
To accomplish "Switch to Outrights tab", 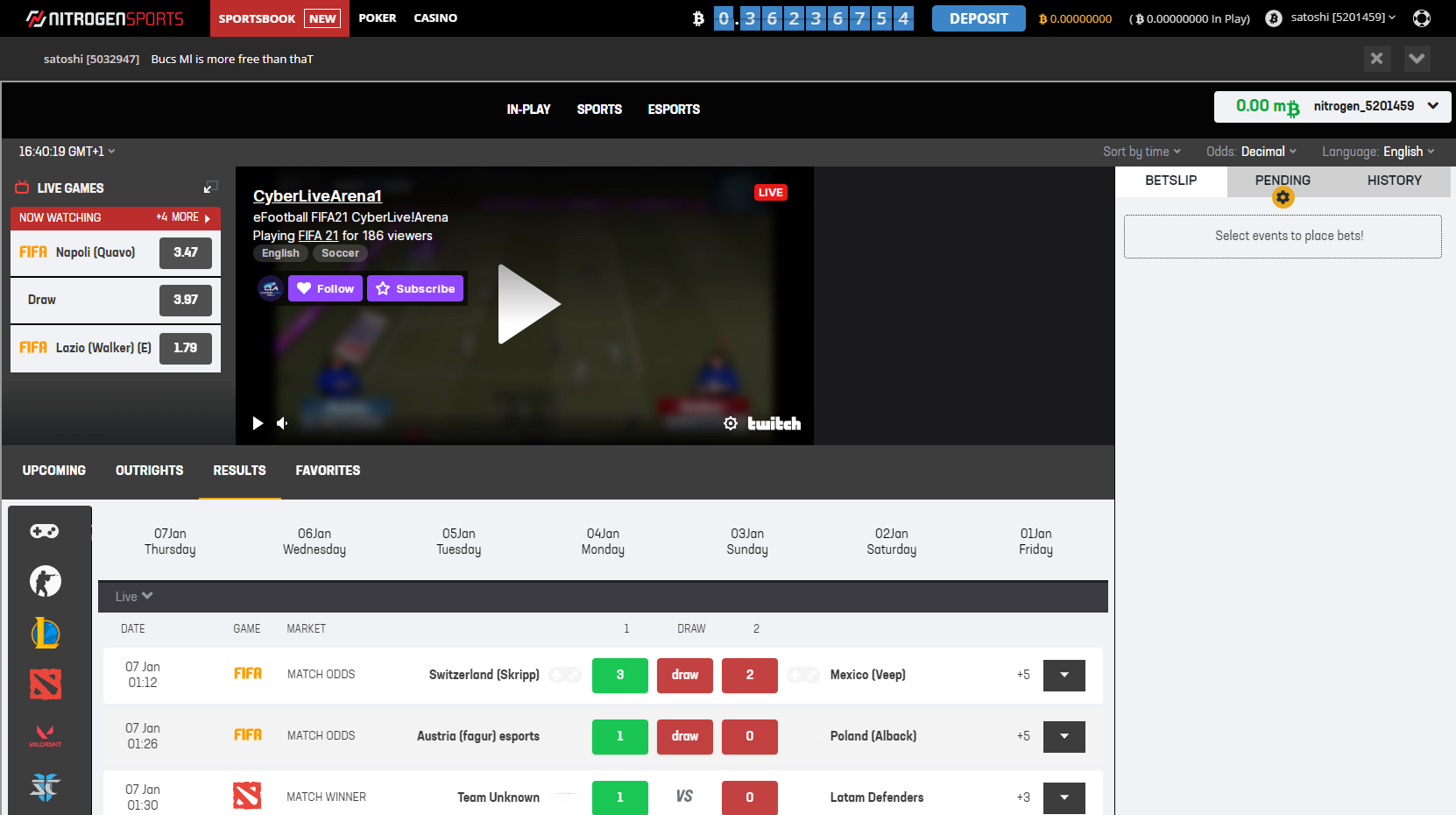I will tap(150, 471).
